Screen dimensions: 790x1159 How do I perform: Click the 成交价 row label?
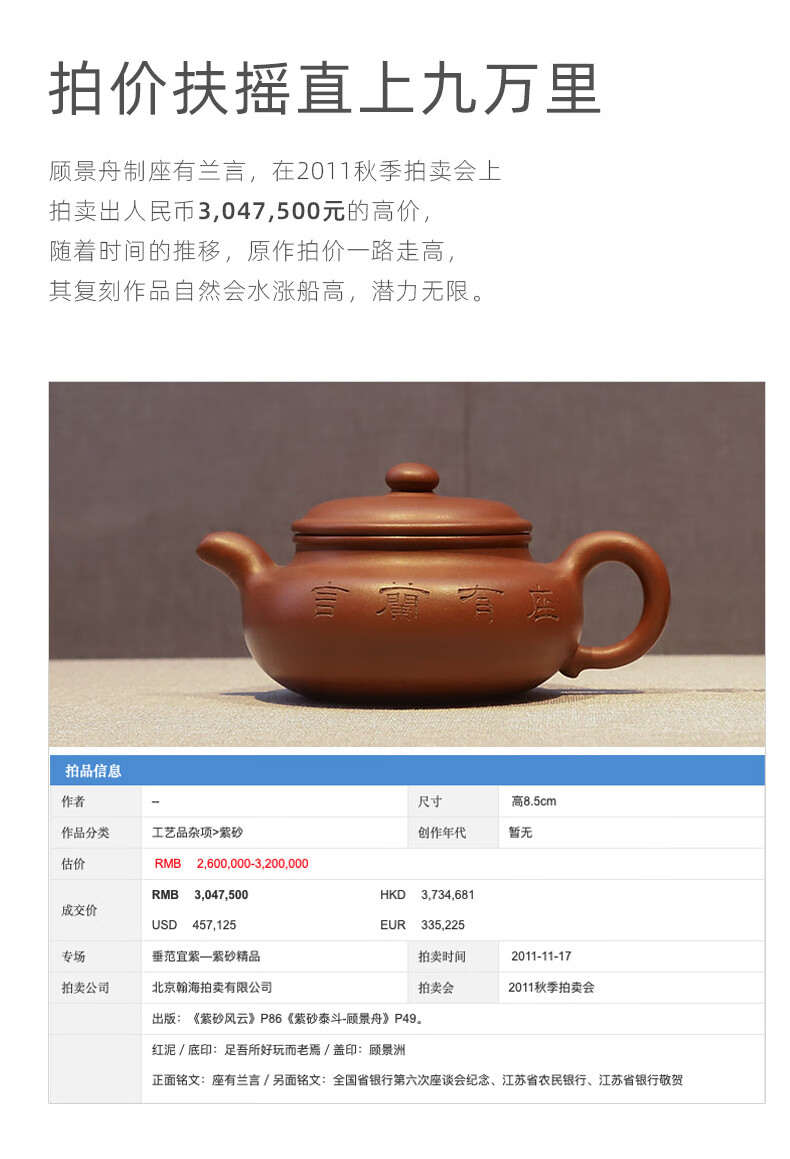79,910
